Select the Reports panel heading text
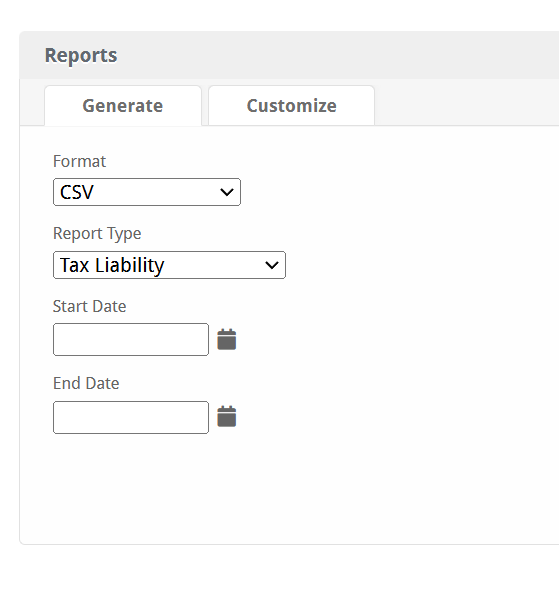Viewport: 559px width, 590px height. [x=81, y=56]
